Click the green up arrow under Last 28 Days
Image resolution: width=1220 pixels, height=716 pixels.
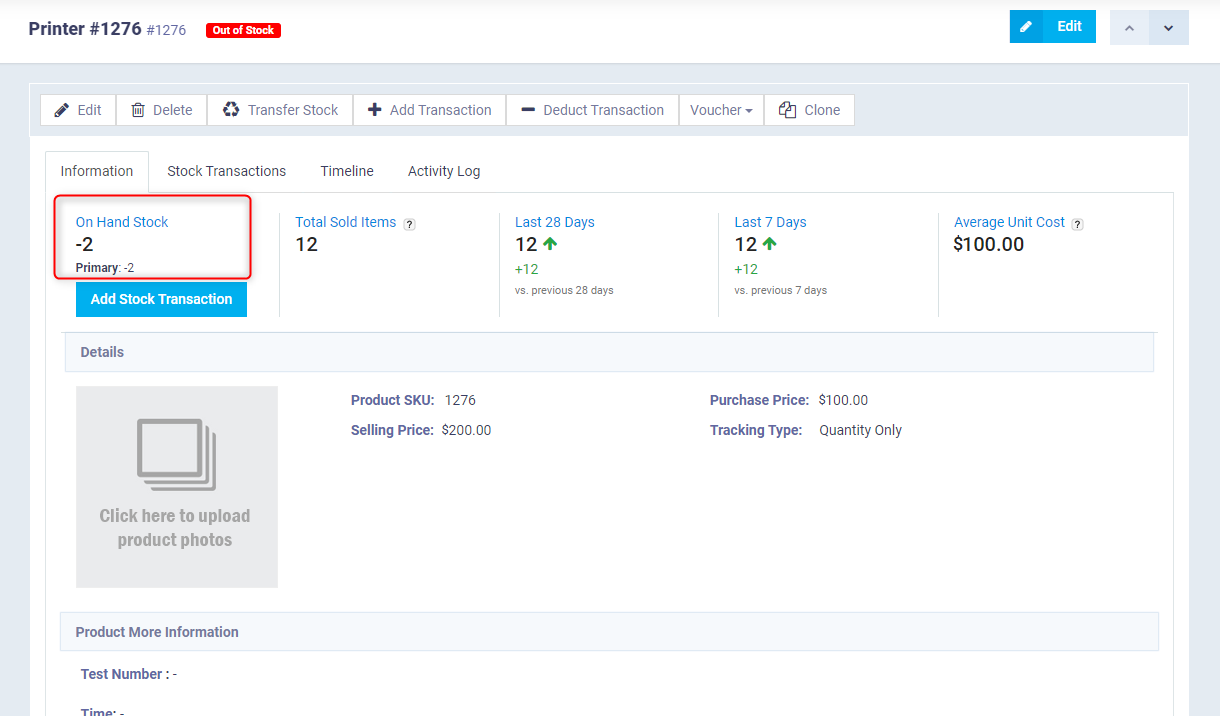click(x=550, y=243)
